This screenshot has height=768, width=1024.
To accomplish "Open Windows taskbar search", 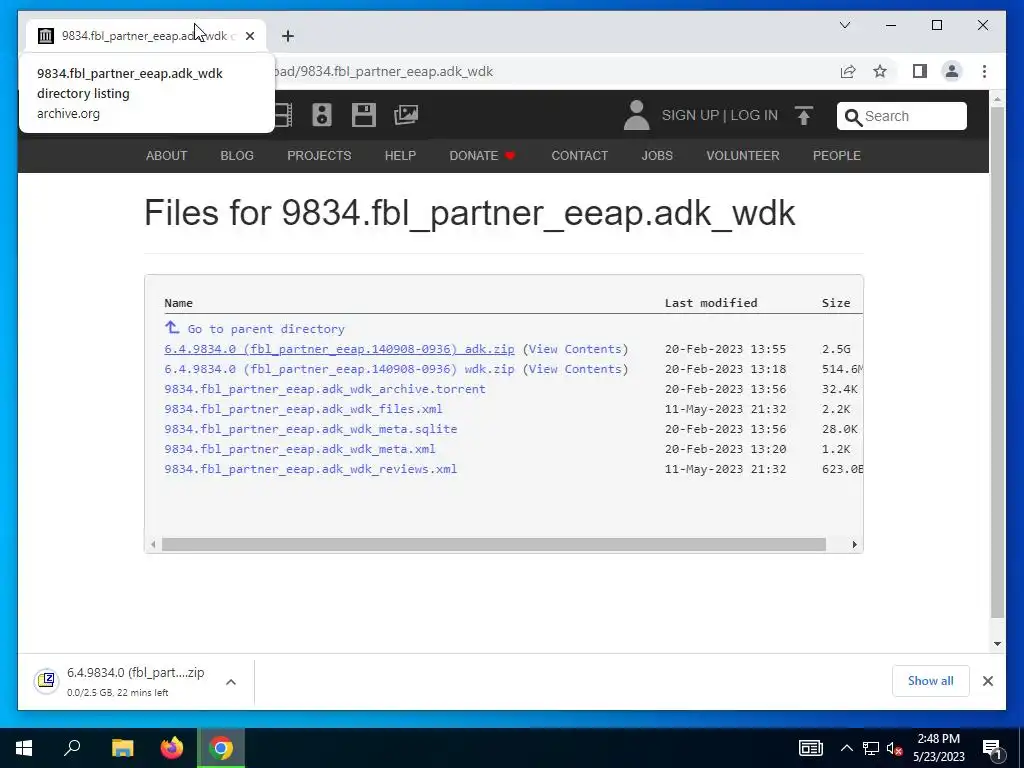I will coord(72,748).
